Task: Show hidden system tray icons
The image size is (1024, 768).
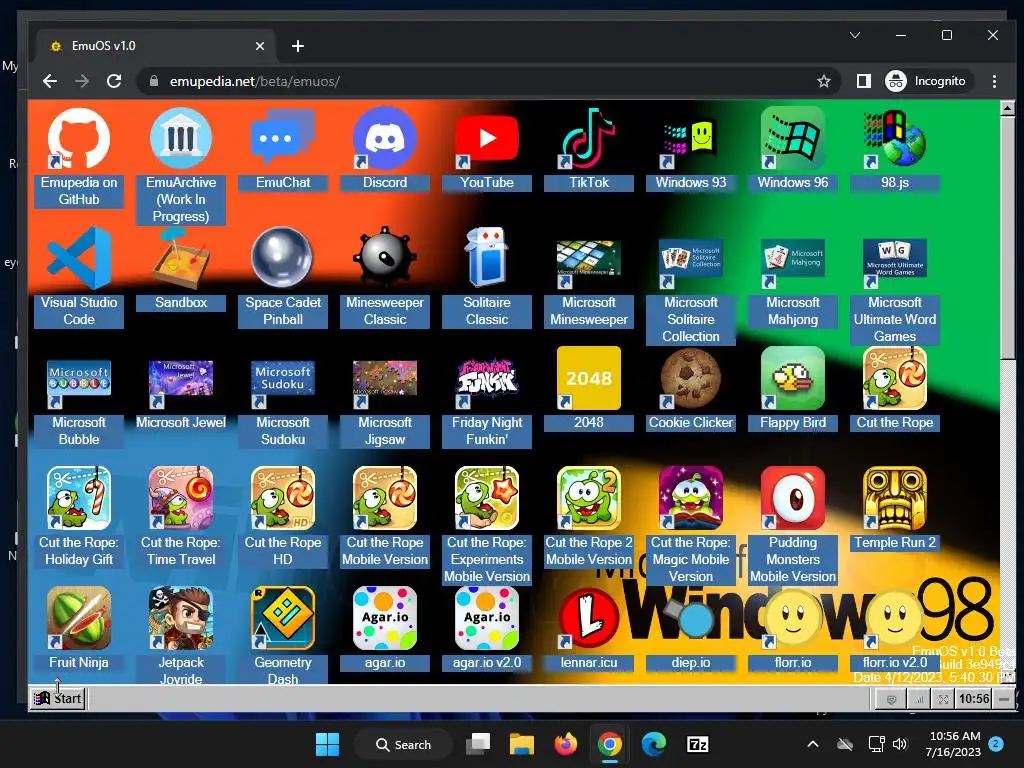Action: pos(813,744)
